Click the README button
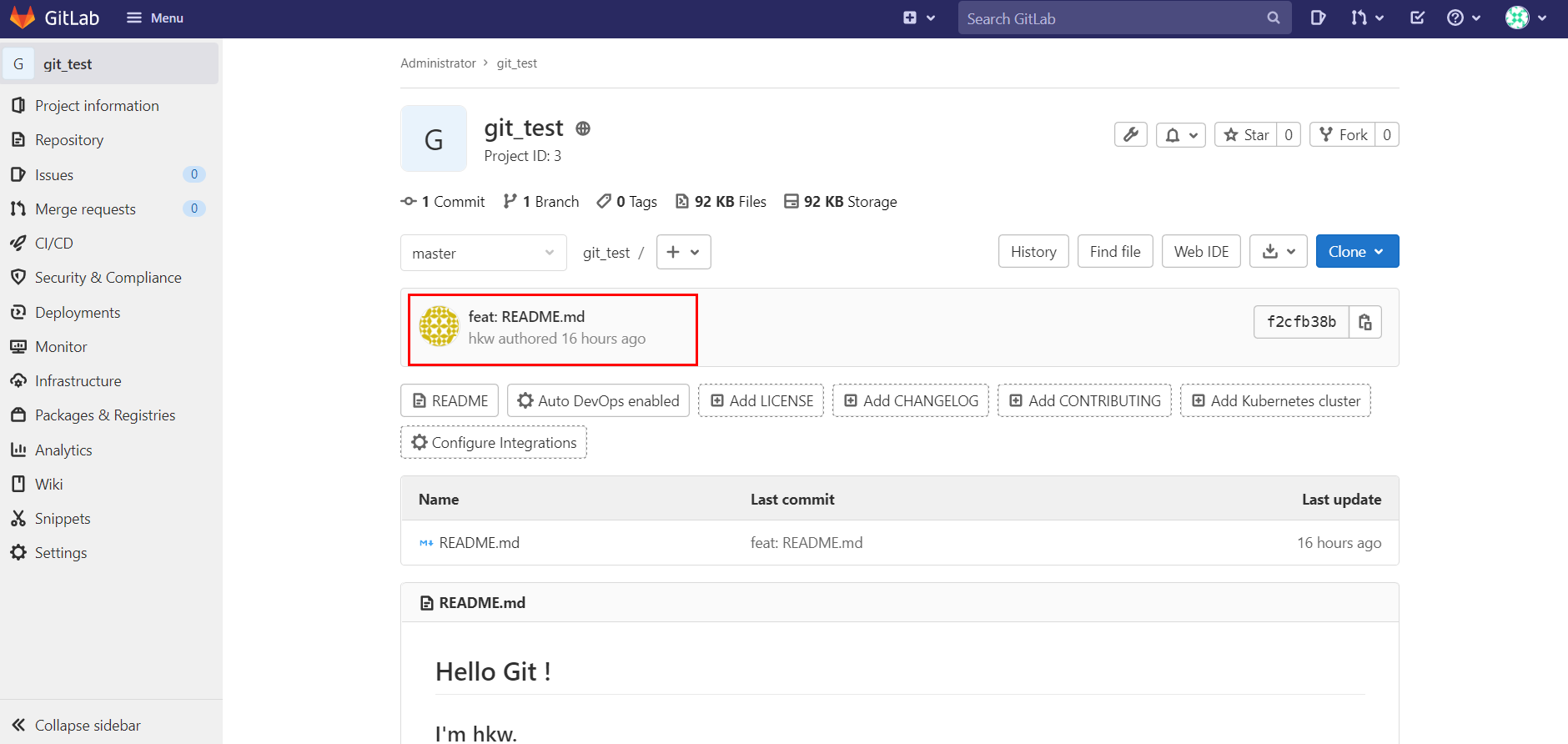The image size is (1568, 744). coord(450,400)
